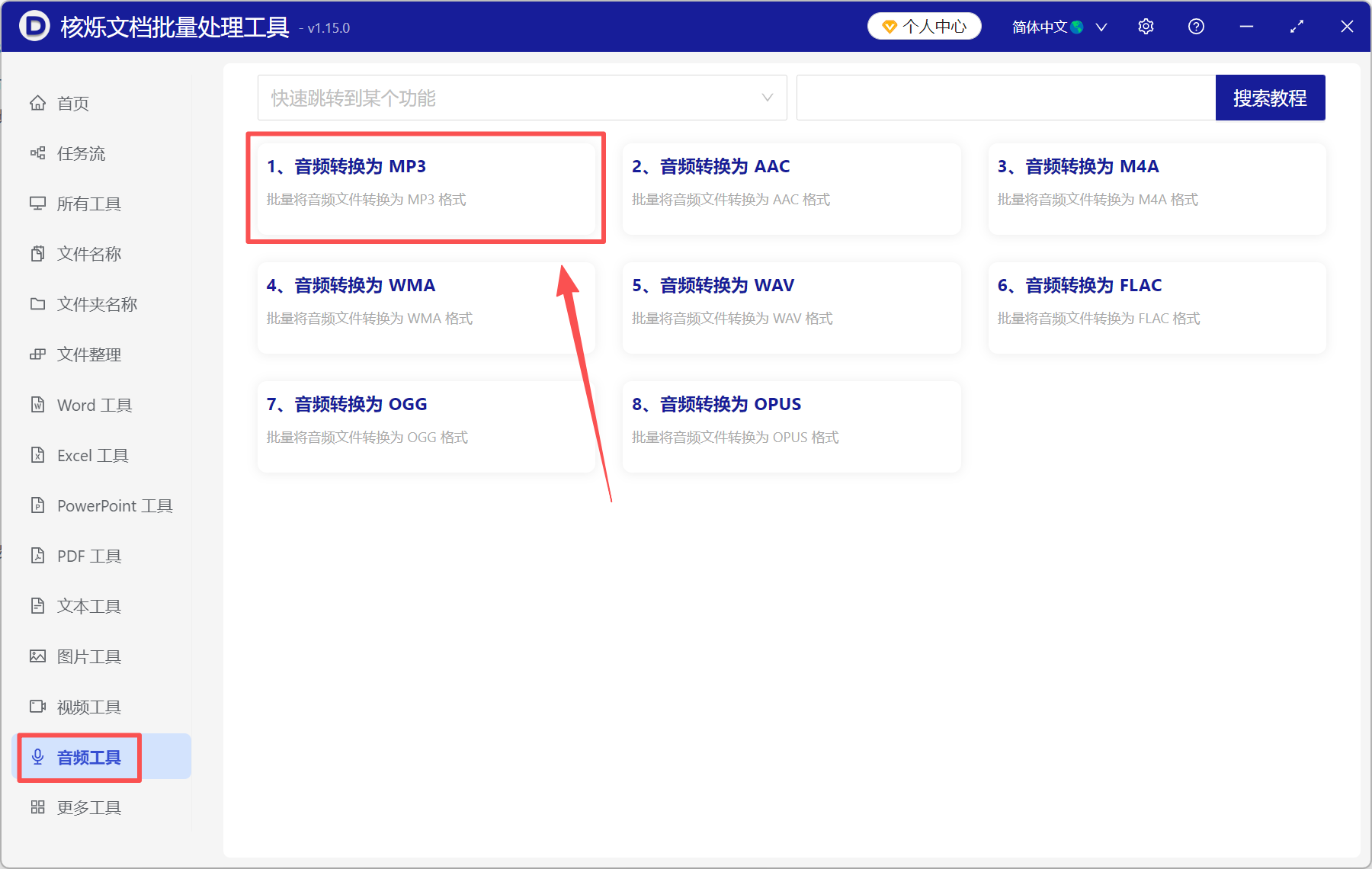The height and width of the screenshot is (869, 1372).
Task: Click the home icon beside 首页
Action: coord(37,103)
